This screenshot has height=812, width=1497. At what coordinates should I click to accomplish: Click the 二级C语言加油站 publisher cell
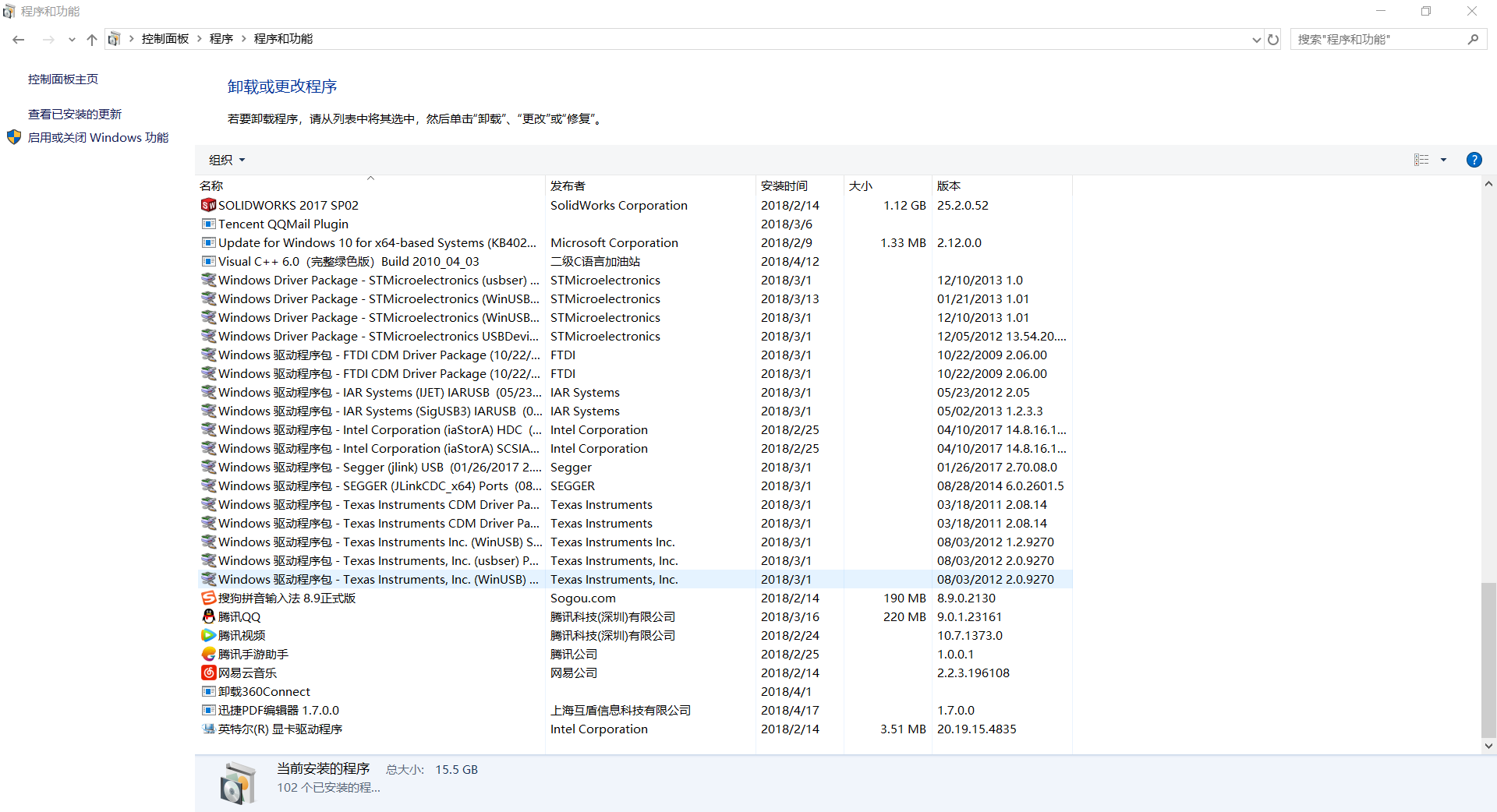pos(596,261)
